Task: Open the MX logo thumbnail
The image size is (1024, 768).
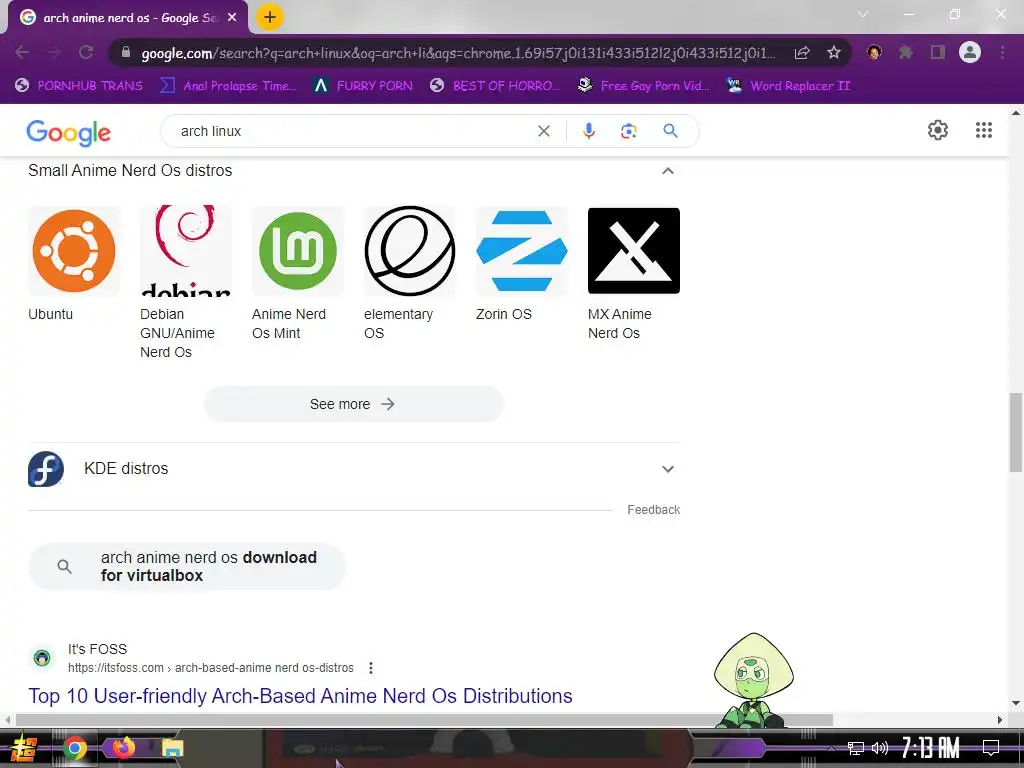Action: point(633,251)
